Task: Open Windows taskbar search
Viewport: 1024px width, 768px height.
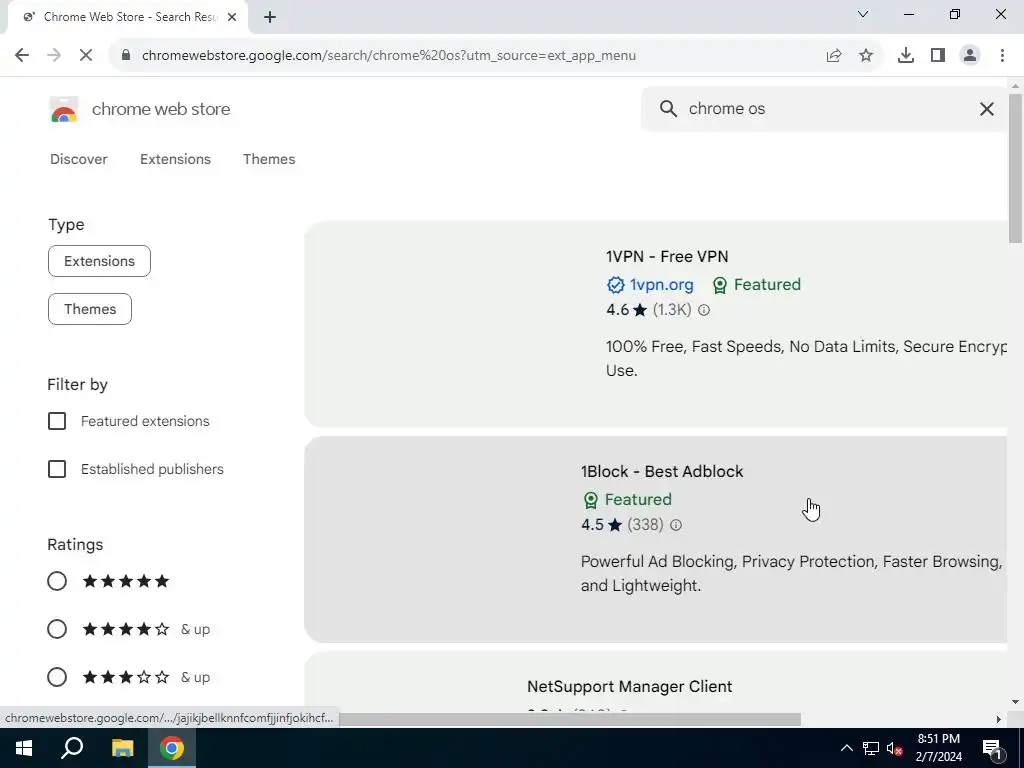Action: [x=72, y=748]
